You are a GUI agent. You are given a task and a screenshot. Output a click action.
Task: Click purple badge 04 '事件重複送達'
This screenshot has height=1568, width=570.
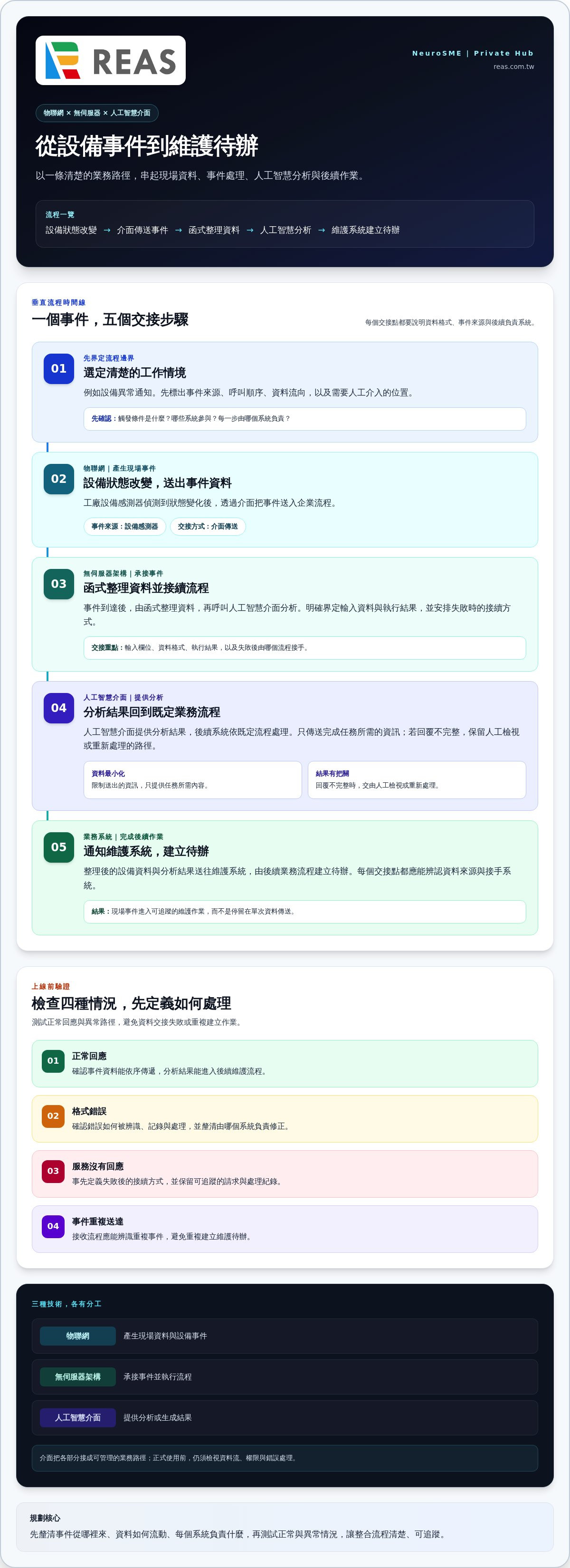(x=53, y=1227)
